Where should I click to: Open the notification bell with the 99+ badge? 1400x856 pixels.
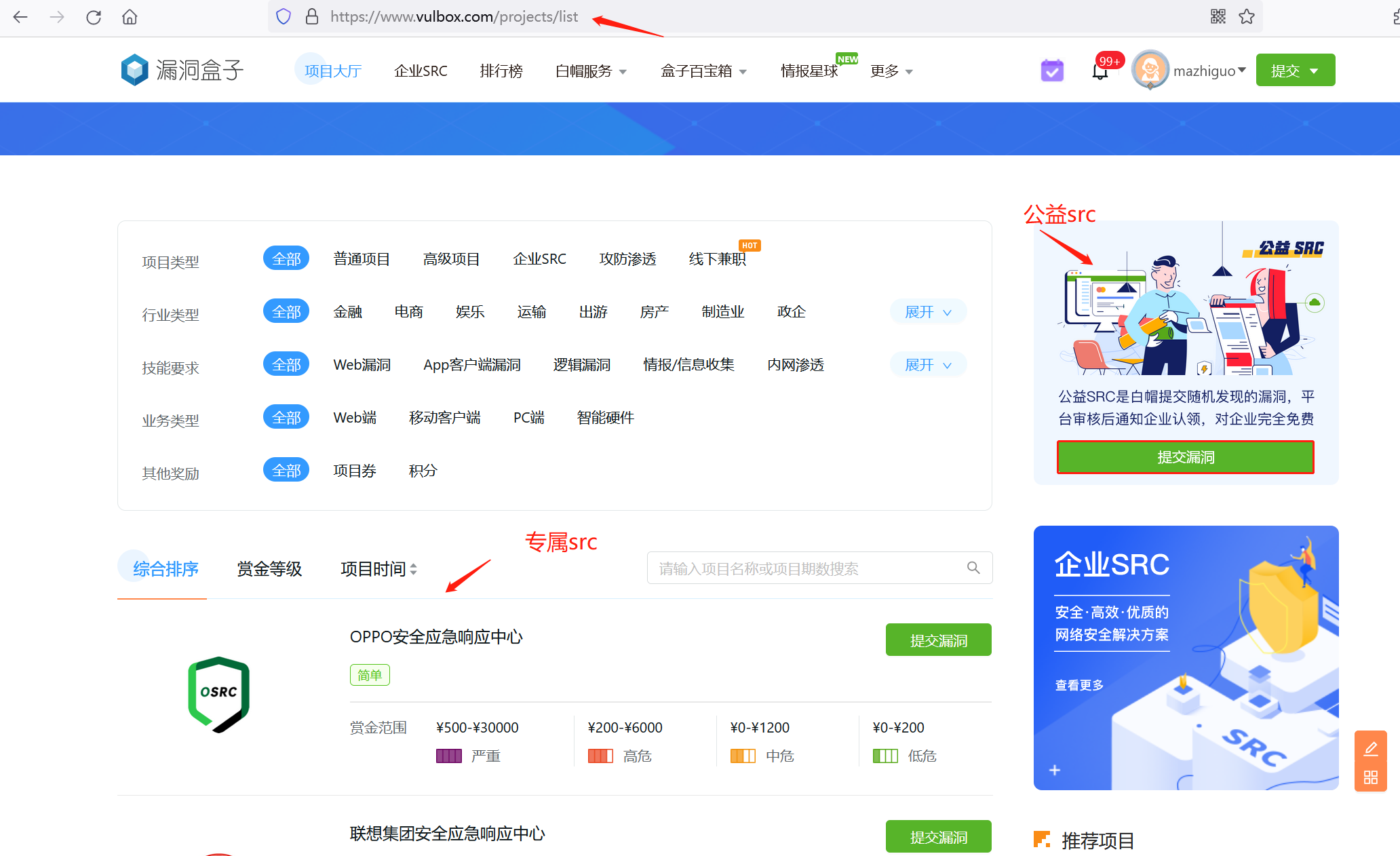(1101, 70)
